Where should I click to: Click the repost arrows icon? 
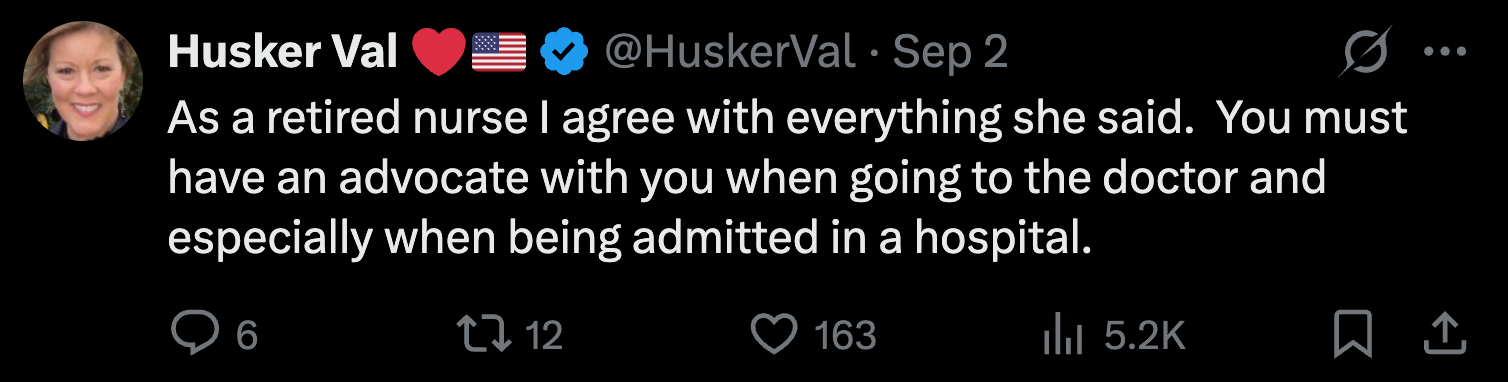click(x=483, y=335)
